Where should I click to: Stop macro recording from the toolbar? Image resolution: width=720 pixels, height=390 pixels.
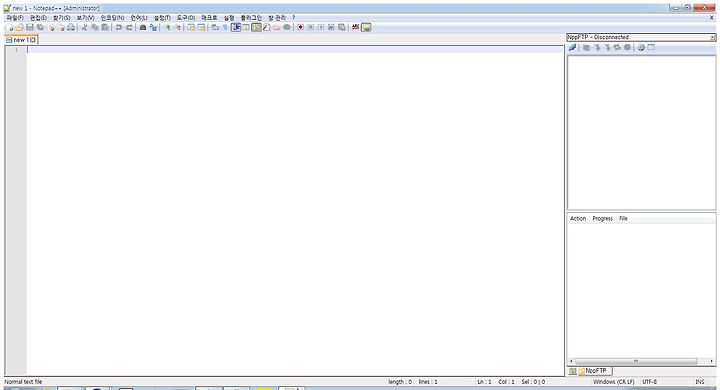pos(311,28)
